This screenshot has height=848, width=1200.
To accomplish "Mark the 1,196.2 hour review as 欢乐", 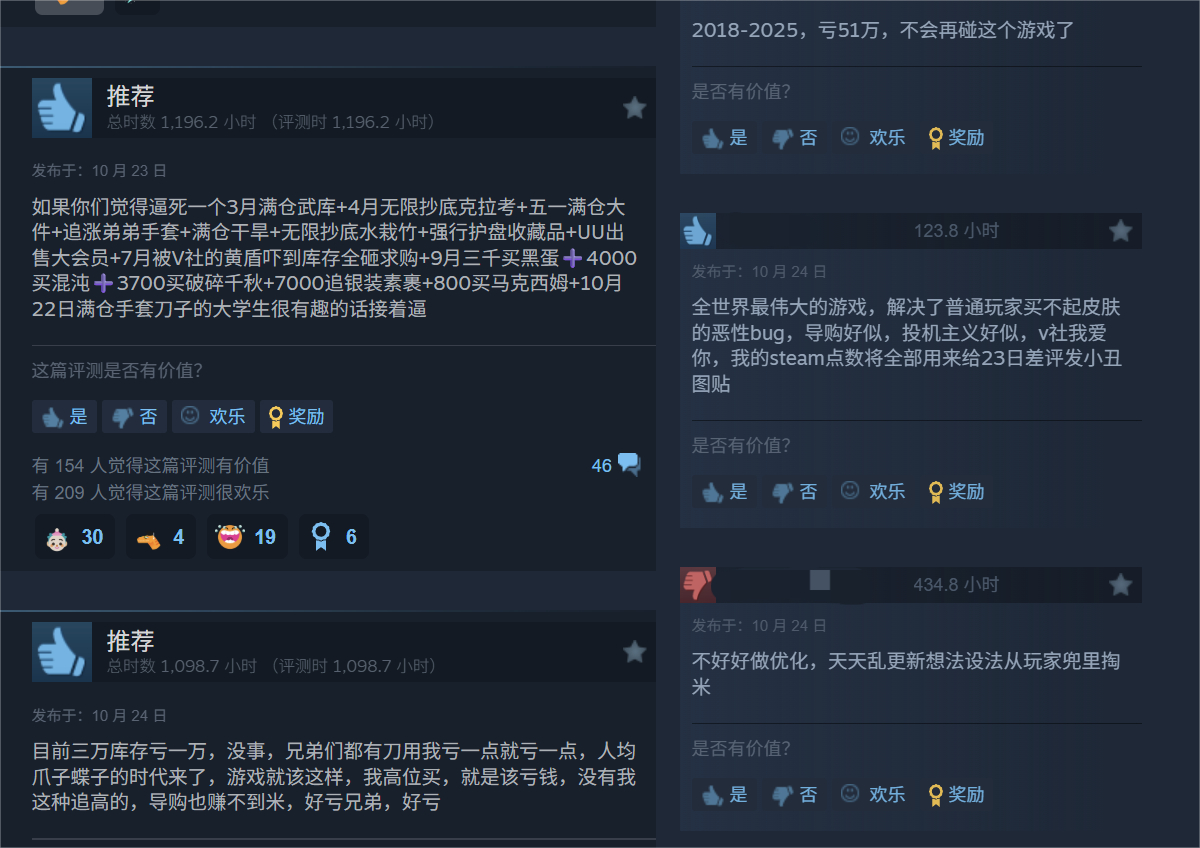I will [213, 417].
